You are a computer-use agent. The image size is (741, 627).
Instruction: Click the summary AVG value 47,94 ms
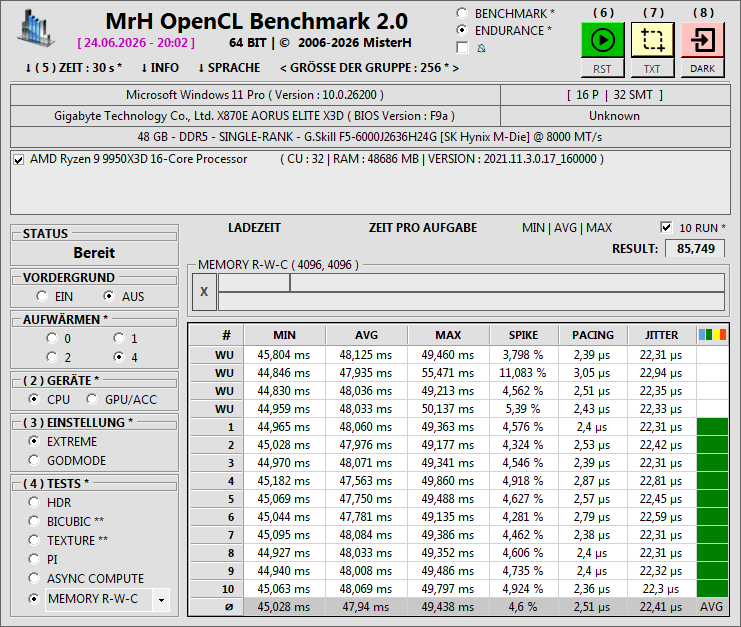pyautogui.click(x=366, y=607)
